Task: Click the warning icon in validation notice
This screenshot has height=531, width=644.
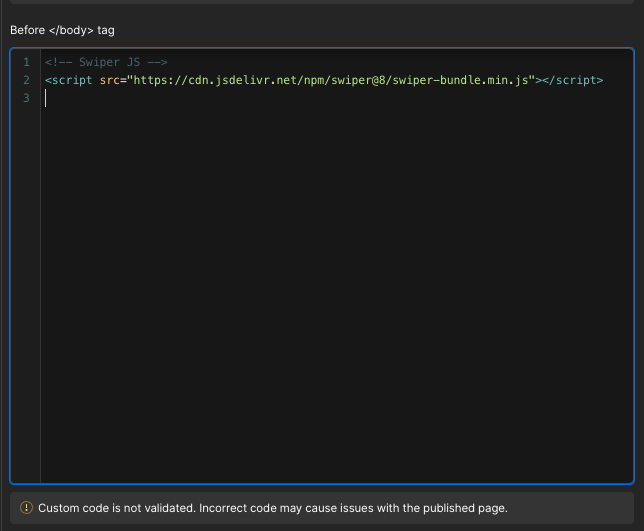Action: (26, 508)
